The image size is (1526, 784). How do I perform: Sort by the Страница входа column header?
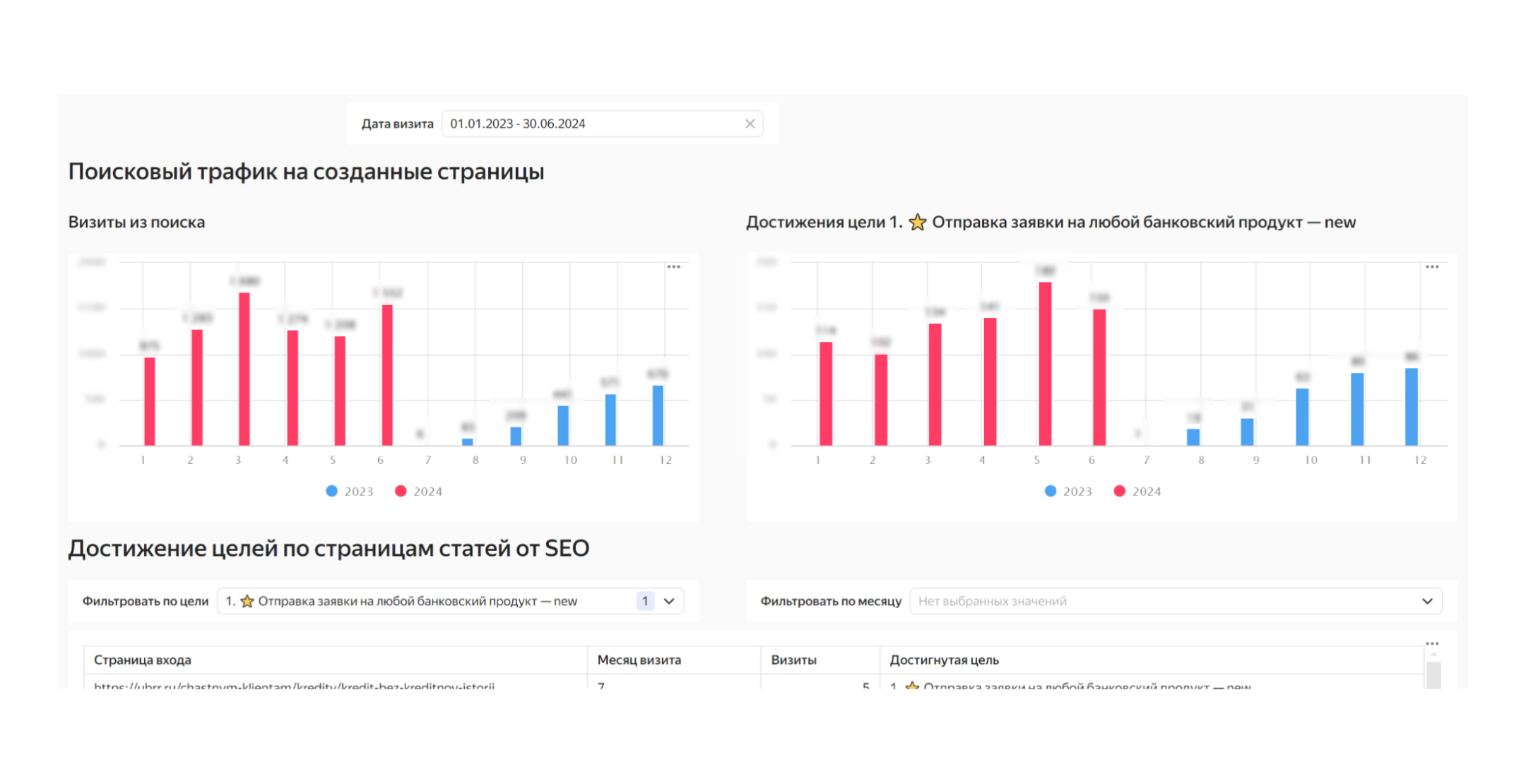pos(143,660)
